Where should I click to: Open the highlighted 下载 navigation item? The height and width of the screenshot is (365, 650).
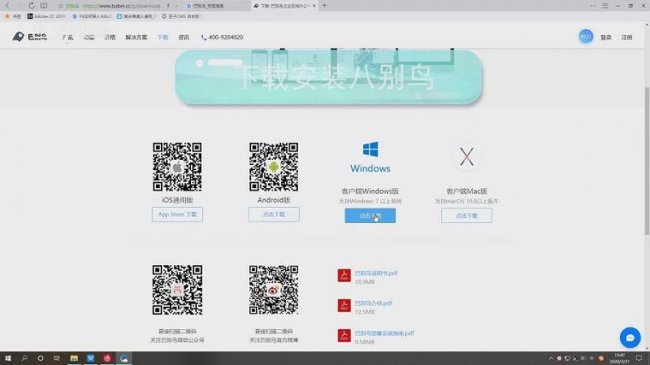[162, 37]
